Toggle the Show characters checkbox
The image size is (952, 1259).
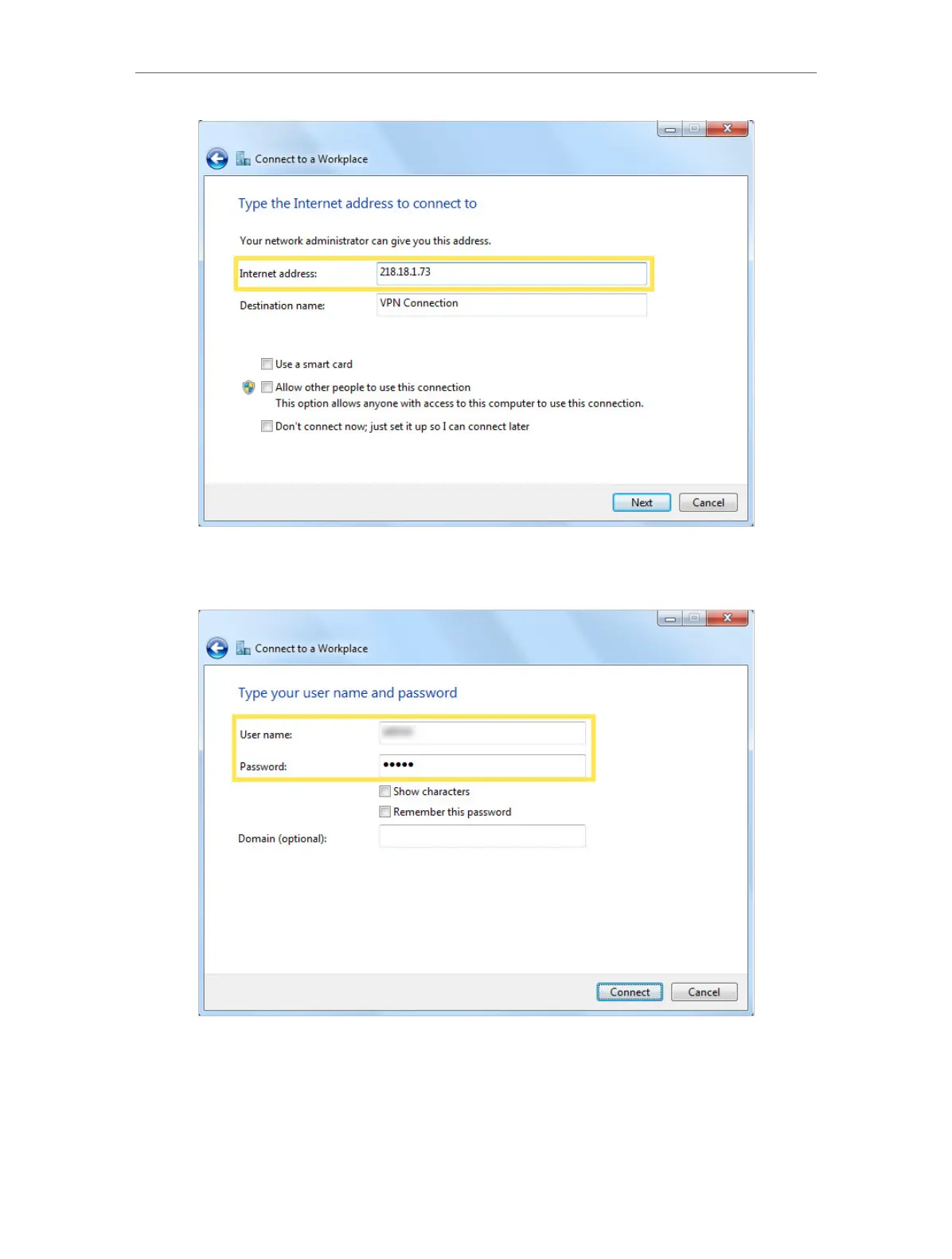384,791
